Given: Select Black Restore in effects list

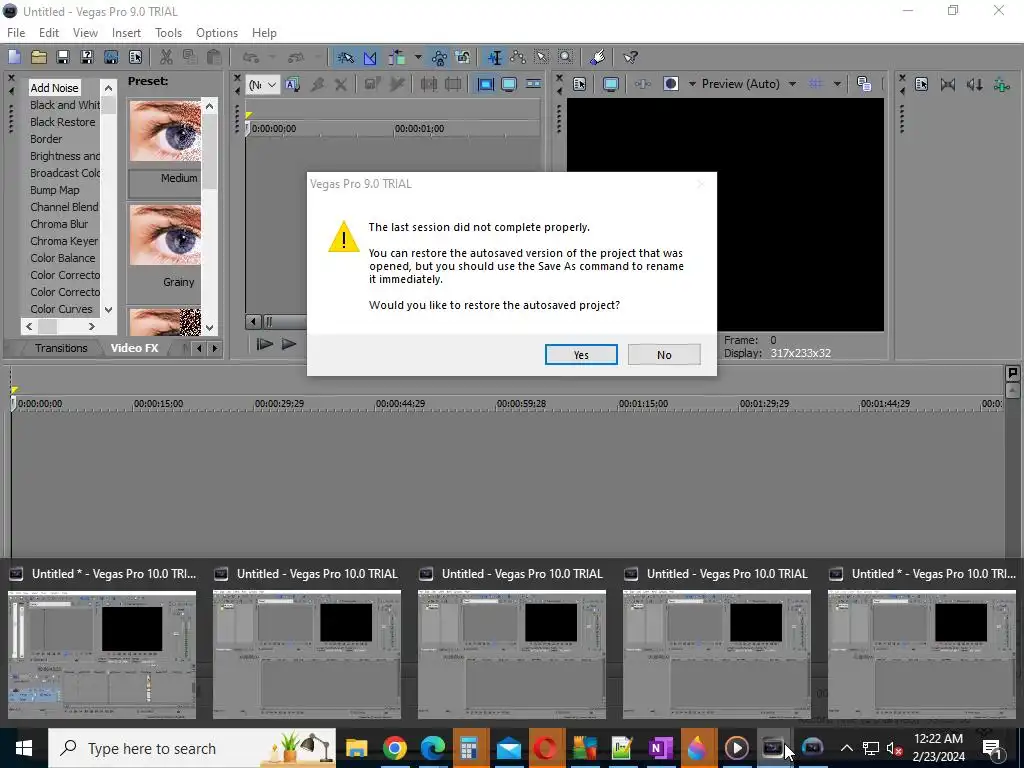Looking at the screenshot, I should 63,122.
